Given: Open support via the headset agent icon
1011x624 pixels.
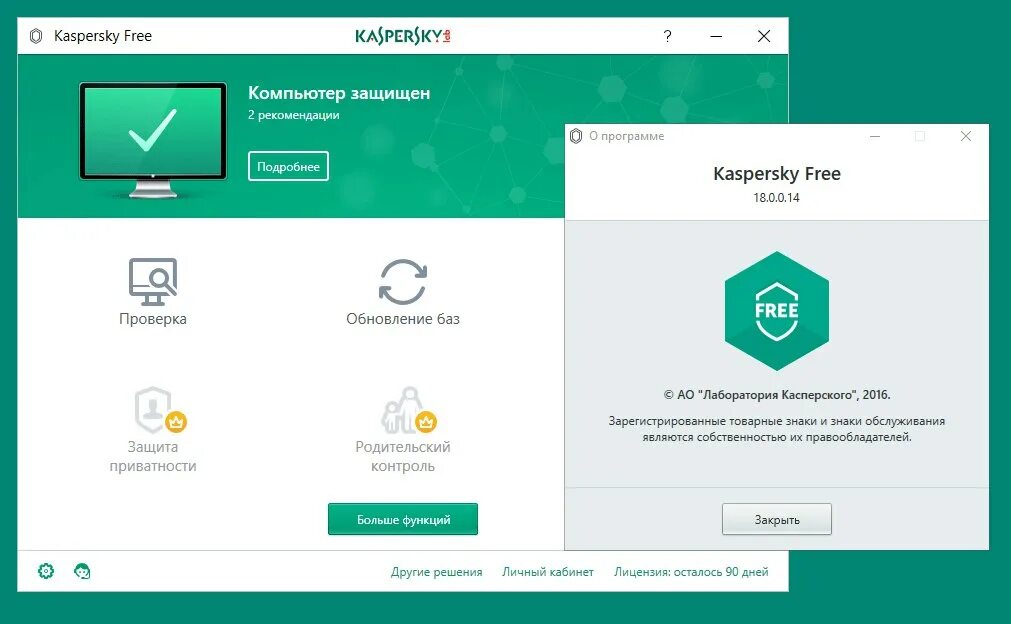Looking at the screenshot, I should pos(82,571).
